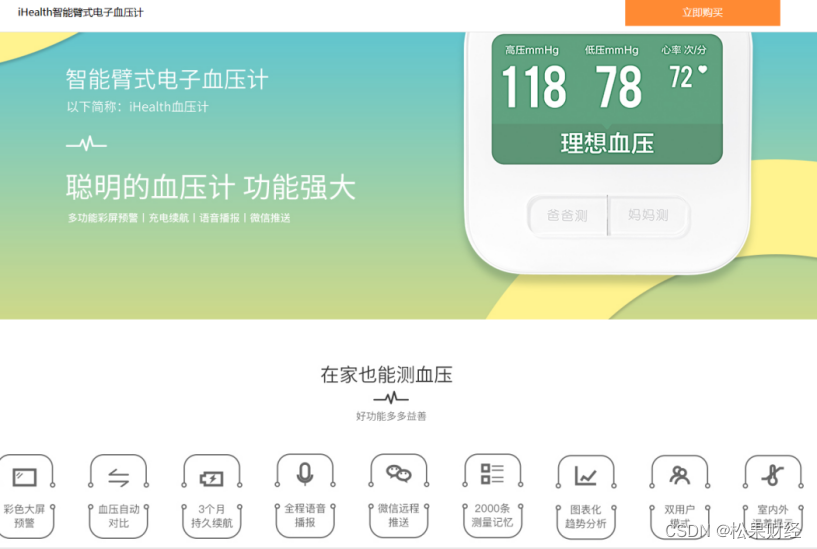Click the text 充电续航 in the feature line

pos(169,218)
